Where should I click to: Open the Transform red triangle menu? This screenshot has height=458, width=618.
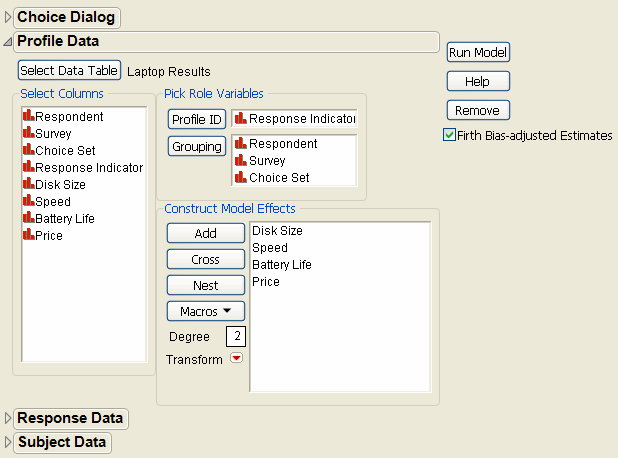(x=236, y=360)
